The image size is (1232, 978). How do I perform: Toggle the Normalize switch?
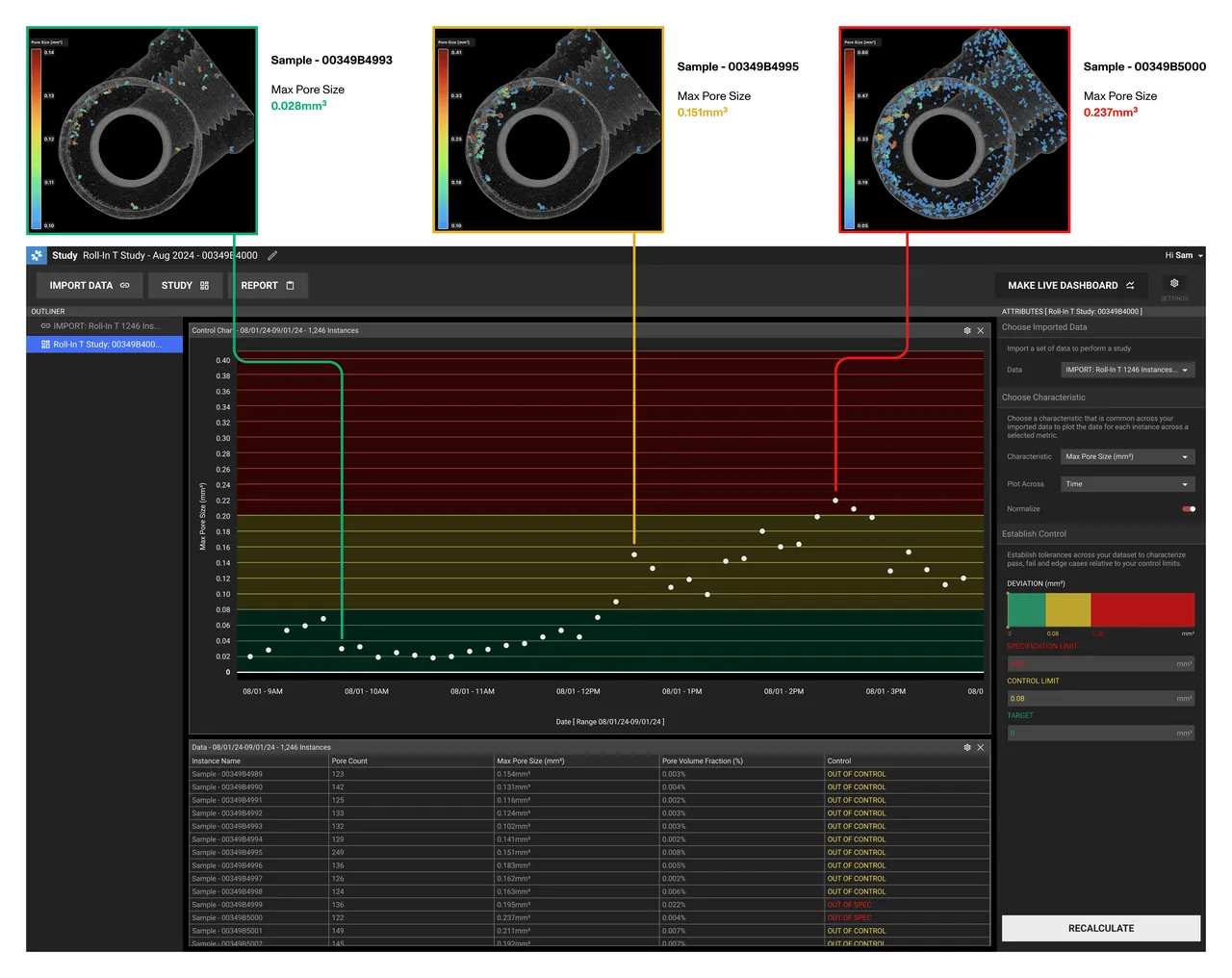pyautogui.click(x=1189, y=509)
